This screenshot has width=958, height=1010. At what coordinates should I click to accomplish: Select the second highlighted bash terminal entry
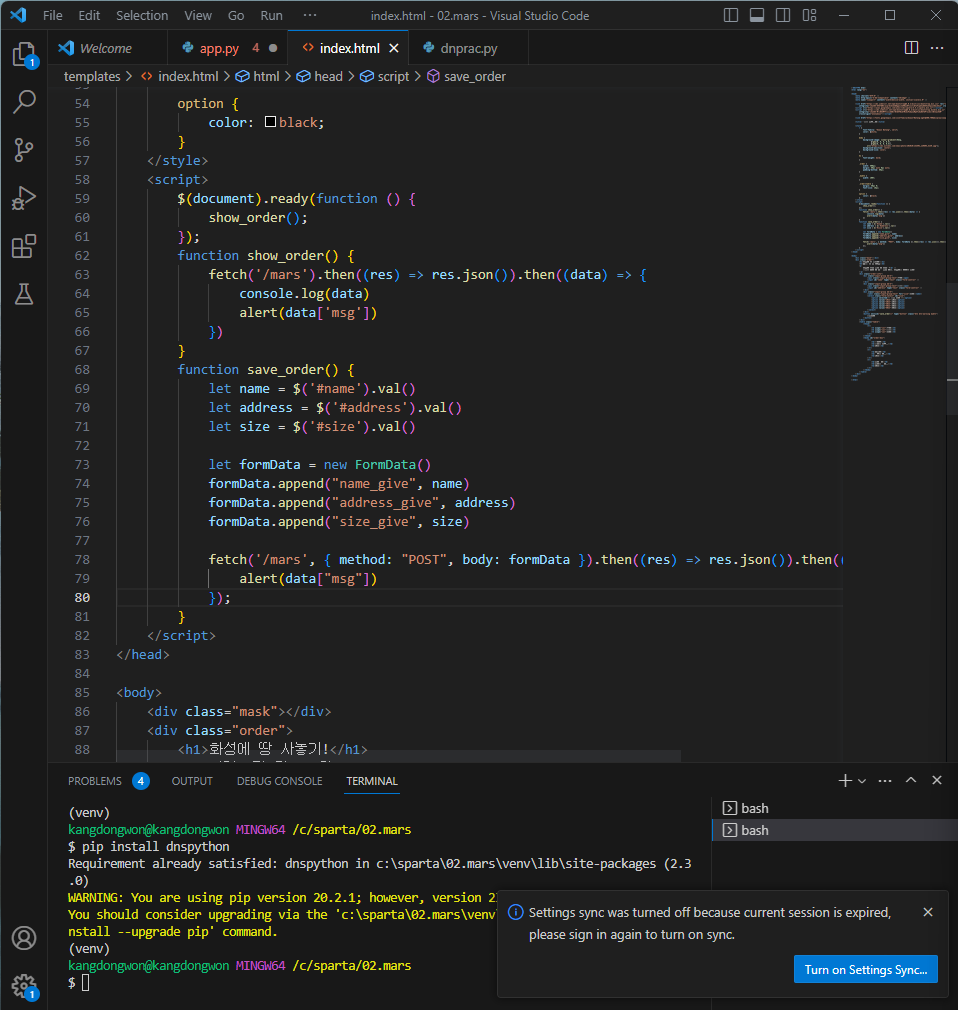pyautogui.click(x=835, y=830)
